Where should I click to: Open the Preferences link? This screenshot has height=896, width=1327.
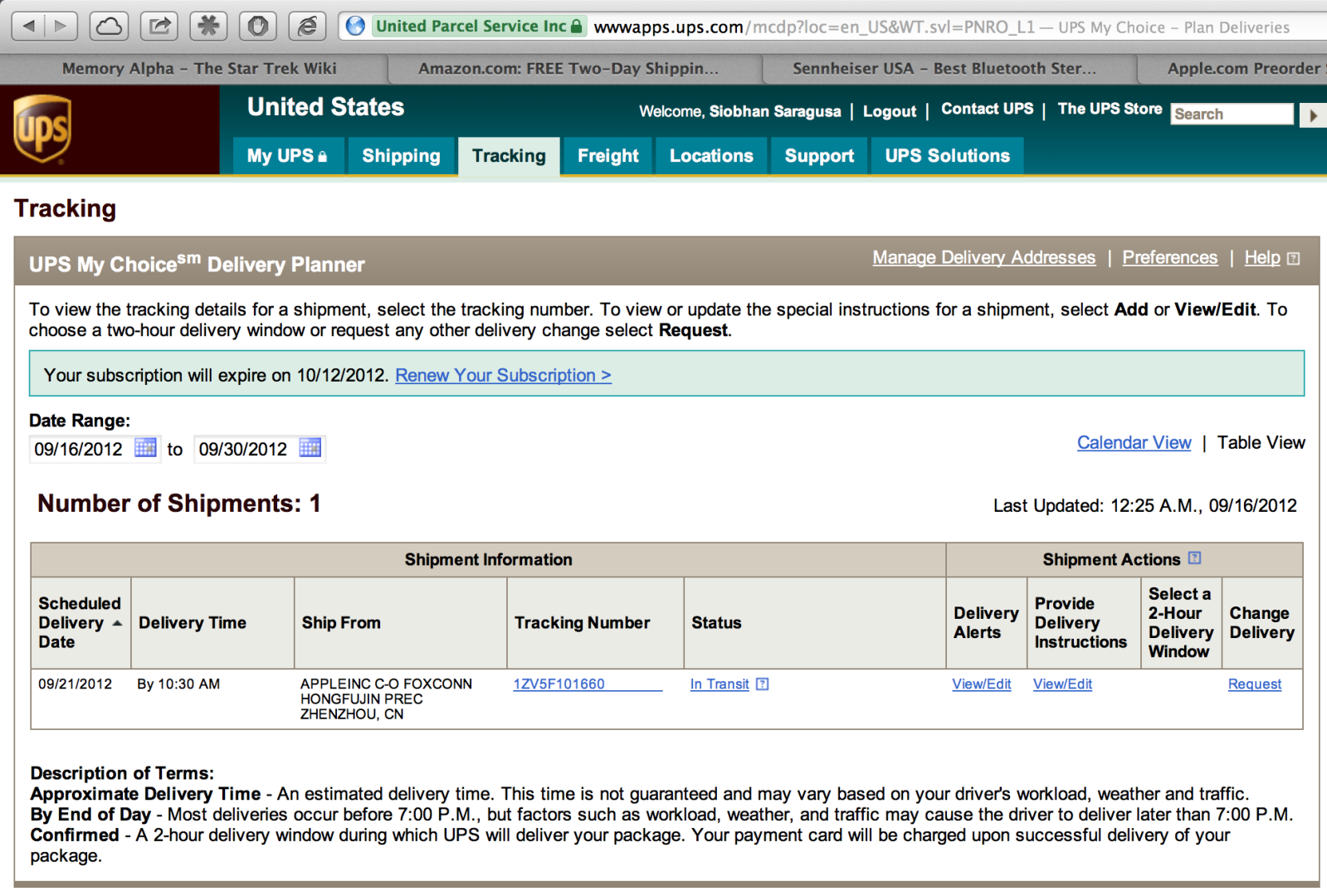pyautogui.click(x=1170, y=258)
